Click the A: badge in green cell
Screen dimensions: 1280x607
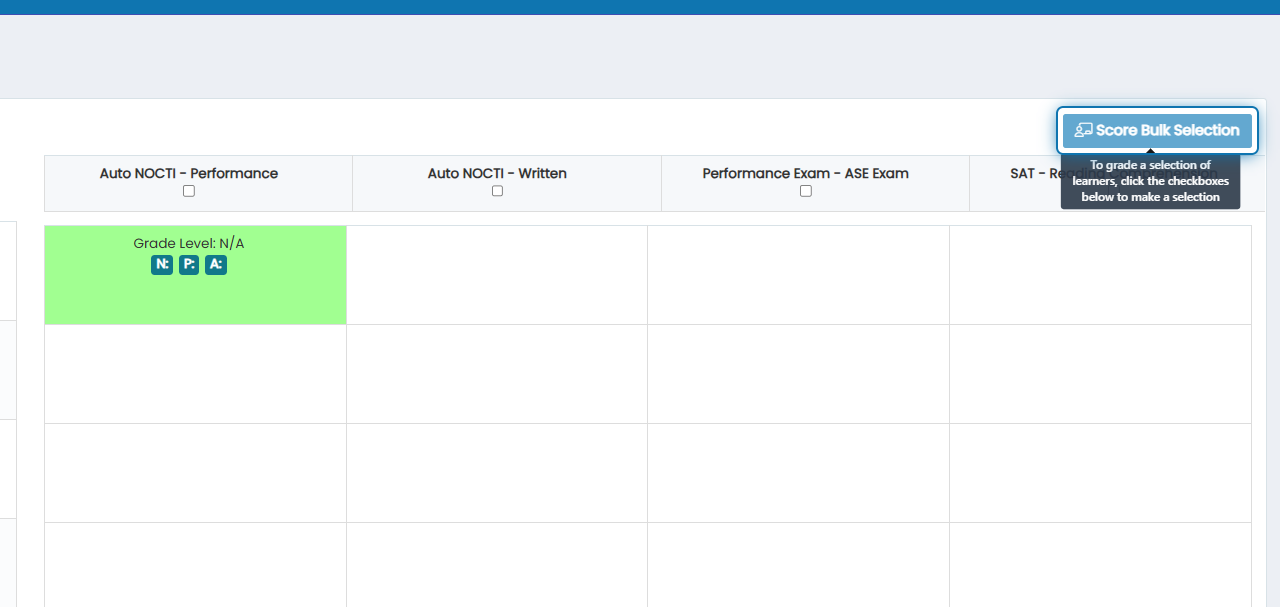(x=216, y=265)
